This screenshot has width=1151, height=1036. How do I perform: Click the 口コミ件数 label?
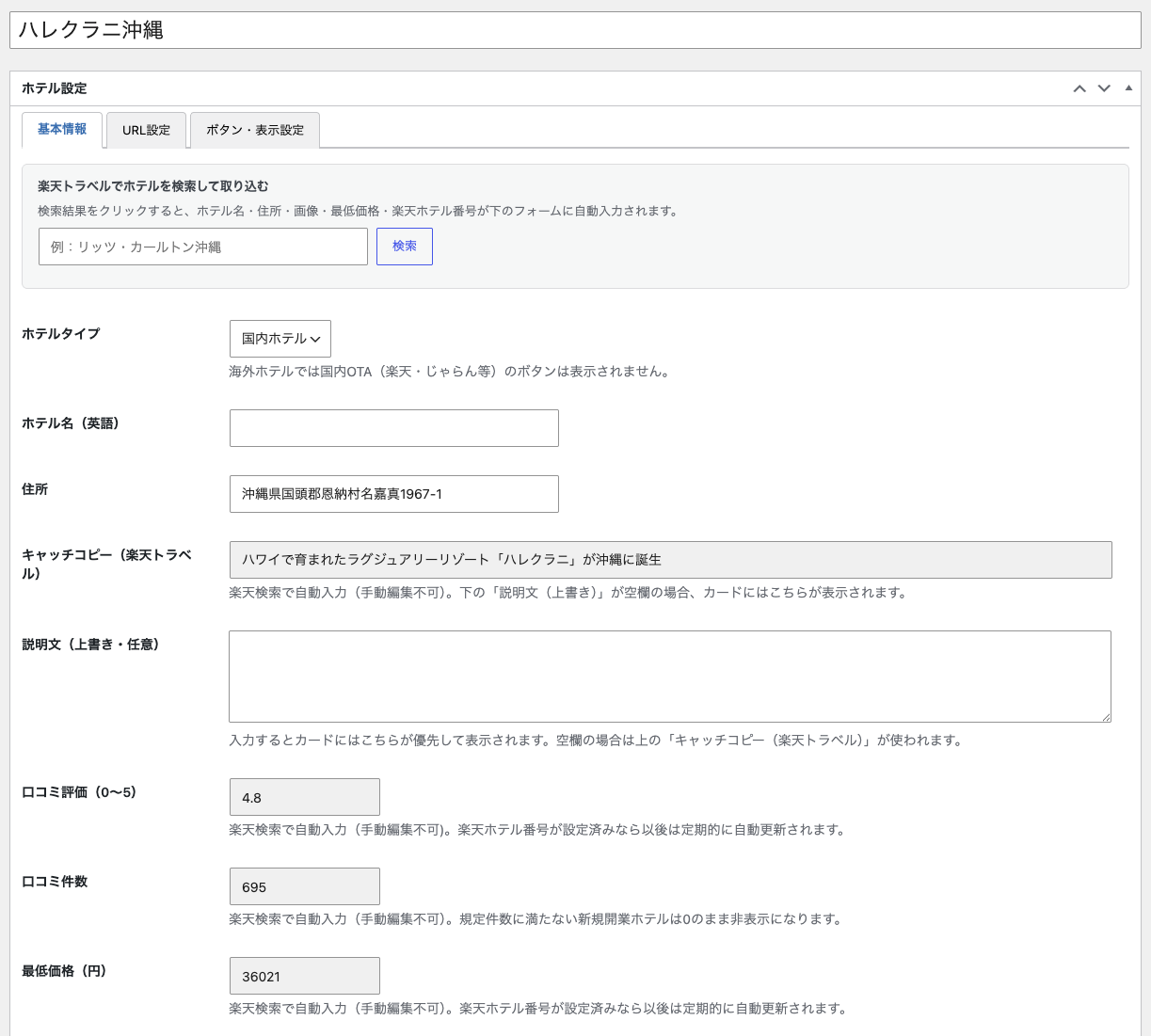click(x=55, y=882)
